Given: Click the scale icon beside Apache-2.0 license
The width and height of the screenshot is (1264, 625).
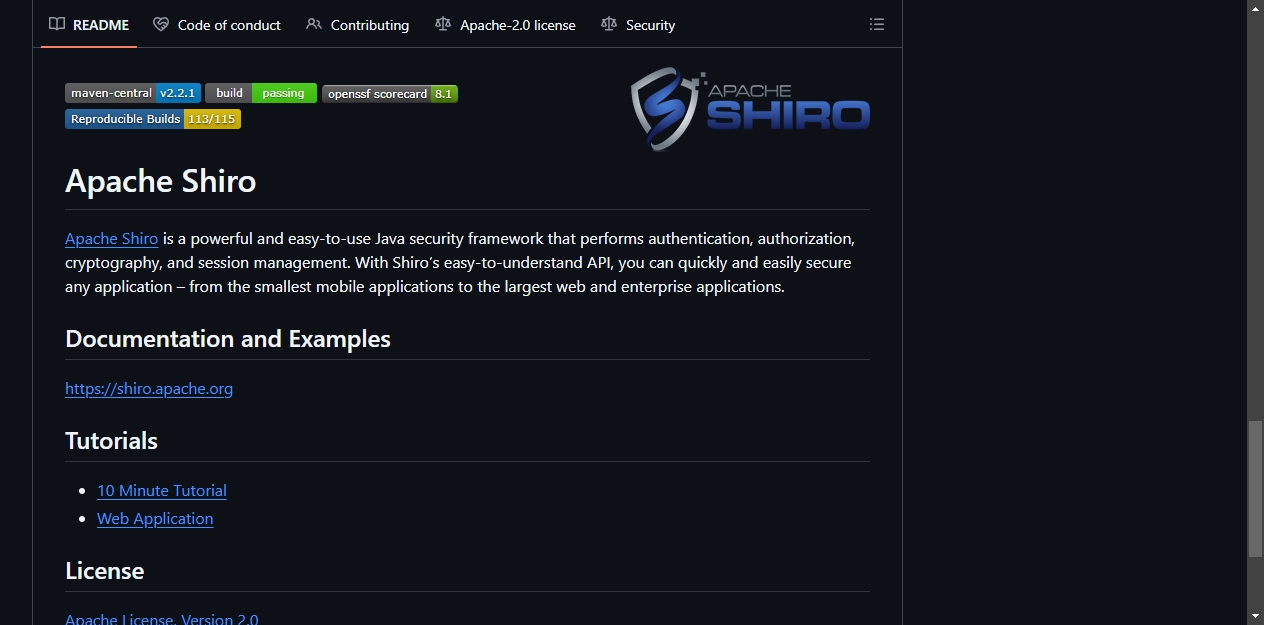Looking at the screenshot, I should [x=443, y=24].
